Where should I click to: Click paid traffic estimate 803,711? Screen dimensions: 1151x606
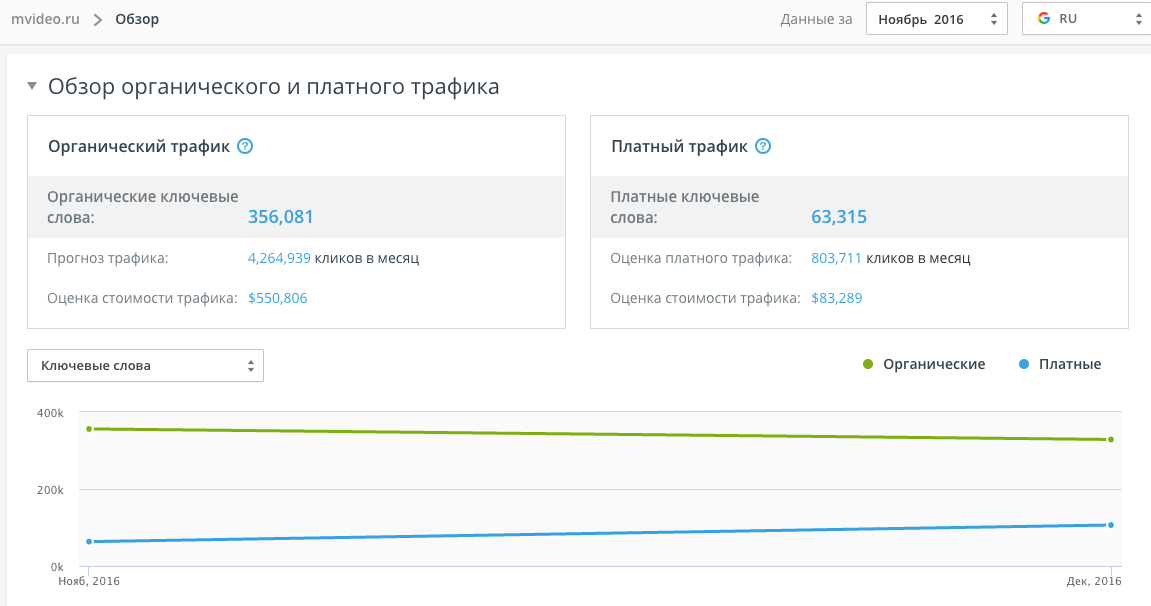point(837,258)
